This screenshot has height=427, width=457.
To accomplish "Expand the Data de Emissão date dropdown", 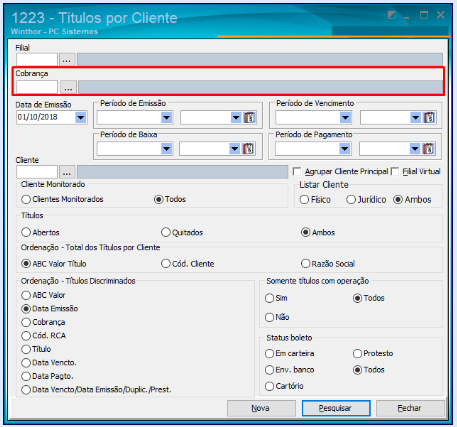I will 80,117.
